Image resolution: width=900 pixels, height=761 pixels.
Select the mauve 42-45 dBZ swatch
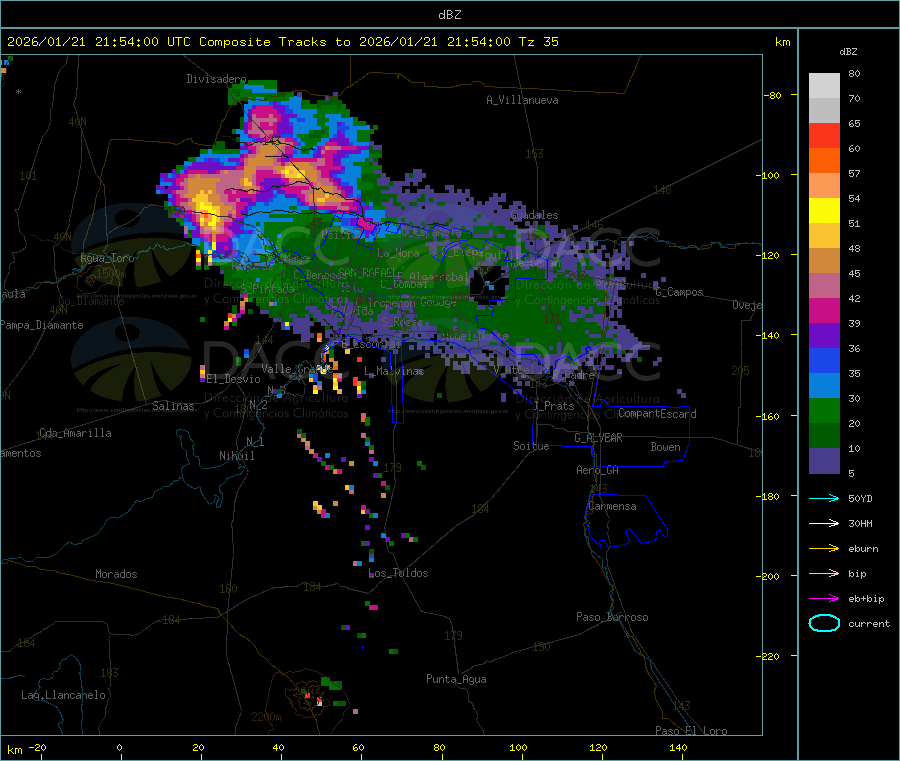pyautogui.click(x=824, y=286)
